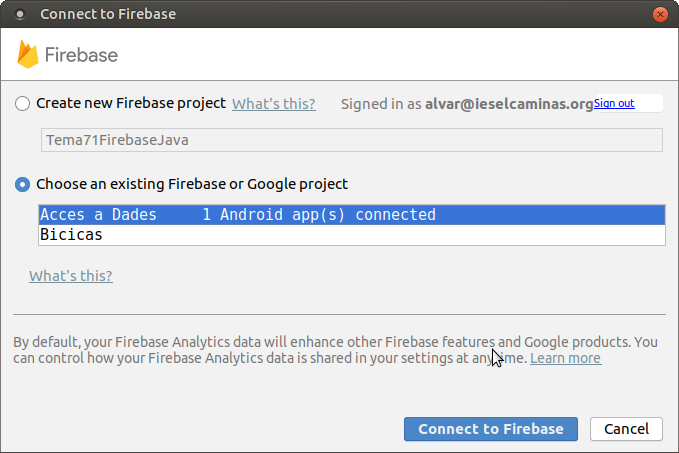Click the Firebase heading text
The height and width of the screenshot is (453, 679).
pyautogui.click(x=82, y=54)
